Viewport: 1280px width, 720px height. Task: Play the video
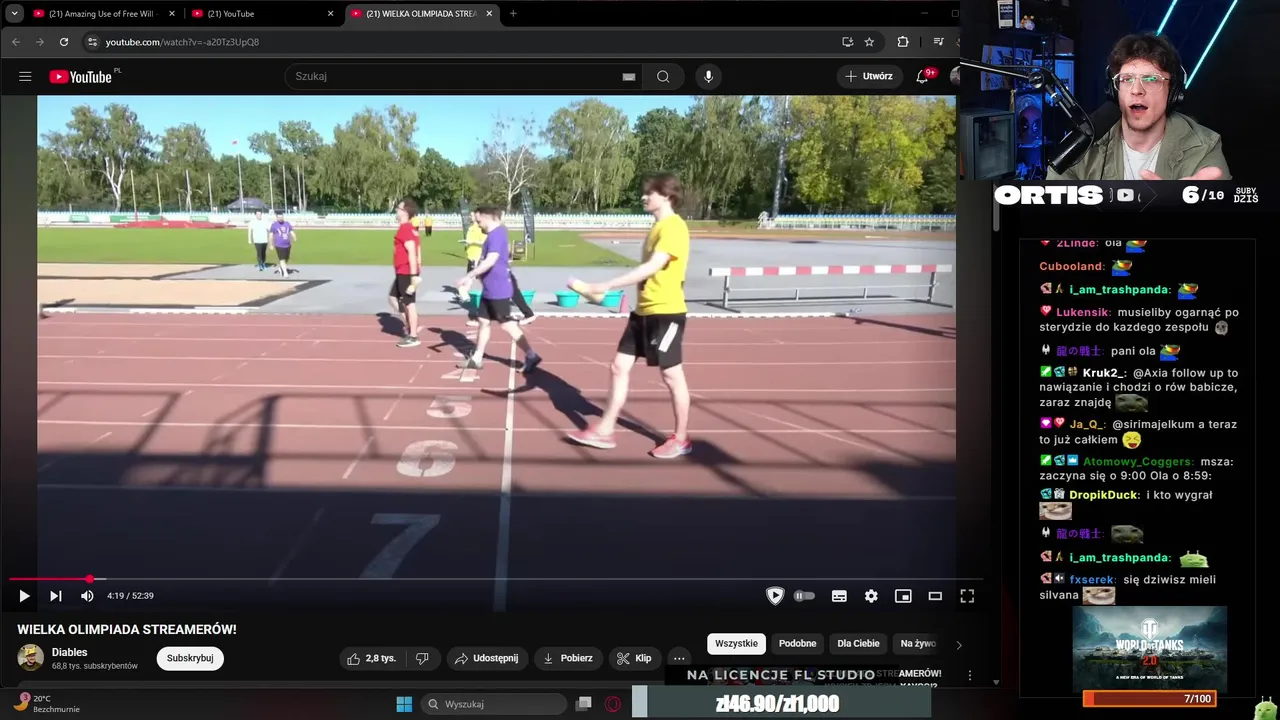(24, 596)
